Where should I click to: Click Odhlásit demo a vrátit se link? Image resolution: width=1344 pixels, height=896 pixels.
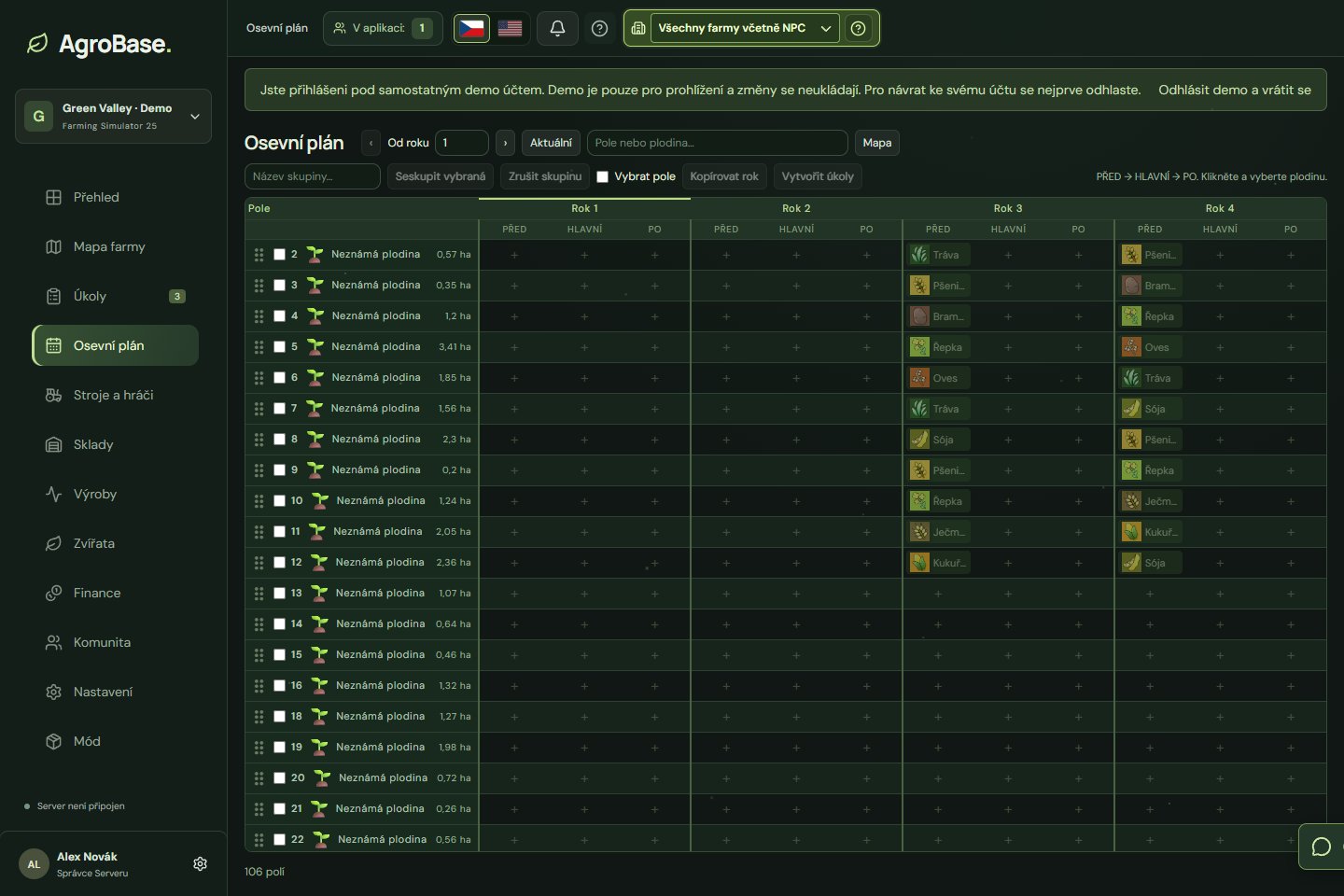(1235, 90)
